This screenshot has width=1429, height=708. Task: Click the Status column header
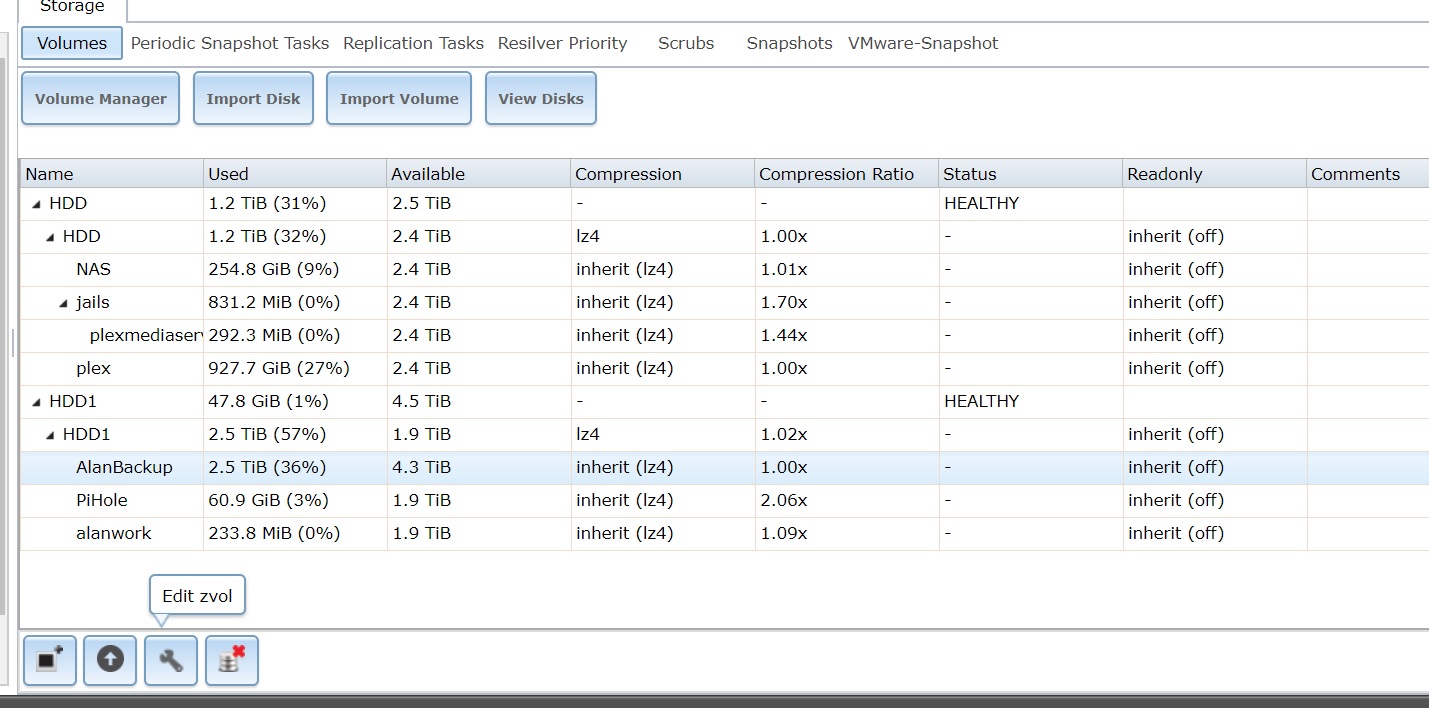[x=1031, y=174]
